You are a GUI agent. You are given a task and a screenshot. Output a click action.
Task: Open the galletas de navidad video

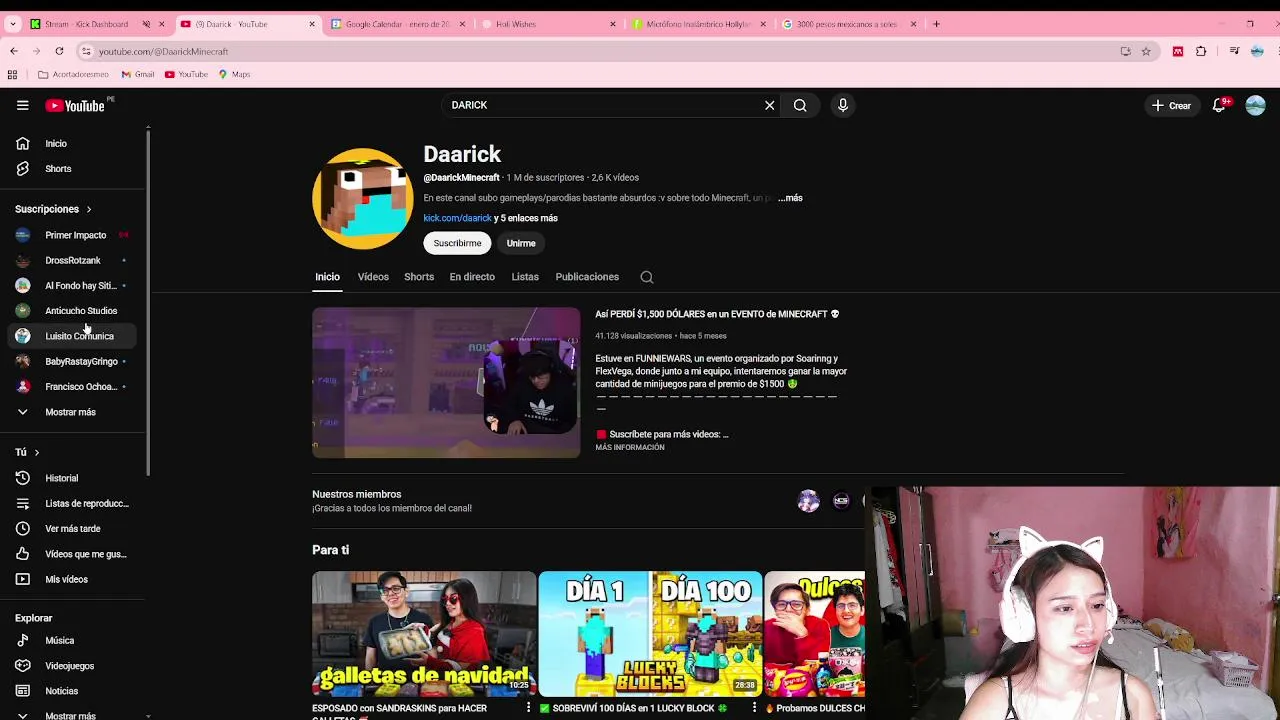pyautogui.click(x=424, y=634)
